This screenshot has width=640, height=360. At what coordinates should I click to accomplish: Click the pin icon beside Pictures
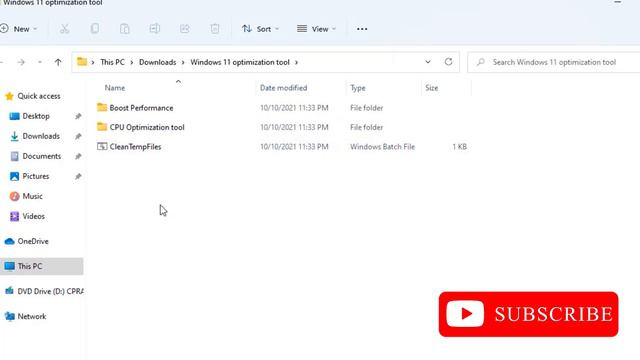coord(78,176)
